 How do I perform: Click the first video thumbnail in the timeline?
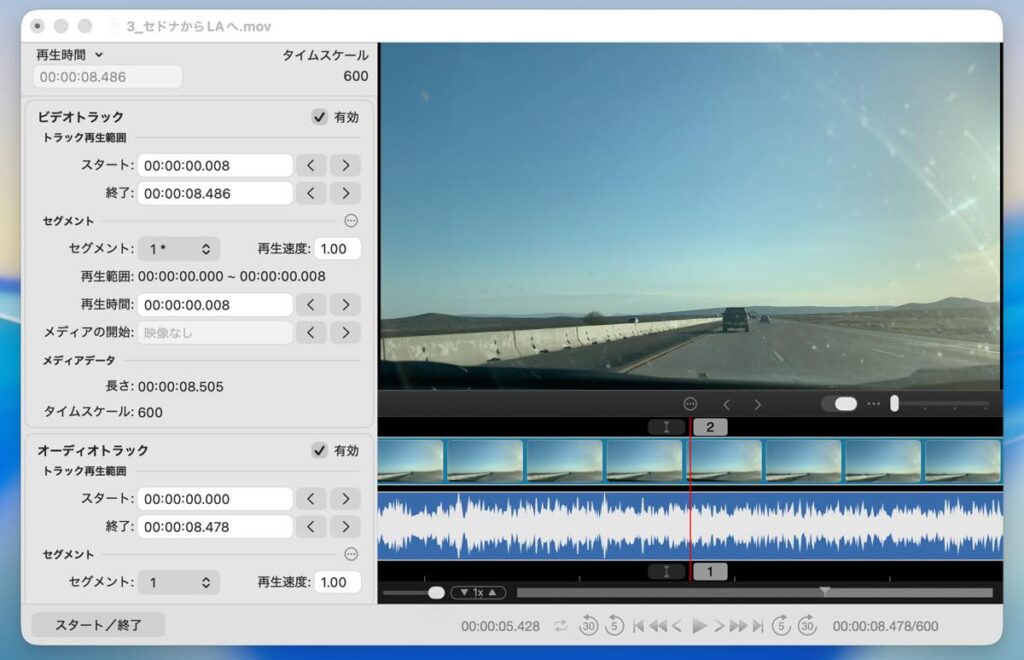411,461
